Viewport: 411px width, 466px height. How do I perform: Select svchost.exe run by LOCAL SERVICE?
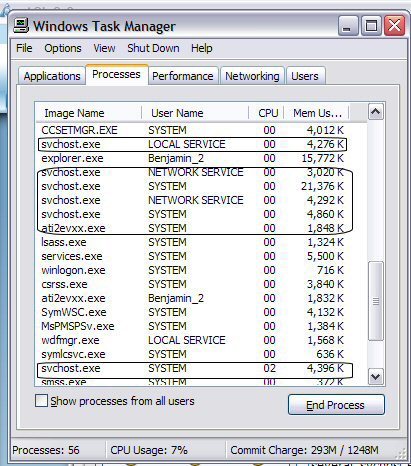tap(201, 144)
